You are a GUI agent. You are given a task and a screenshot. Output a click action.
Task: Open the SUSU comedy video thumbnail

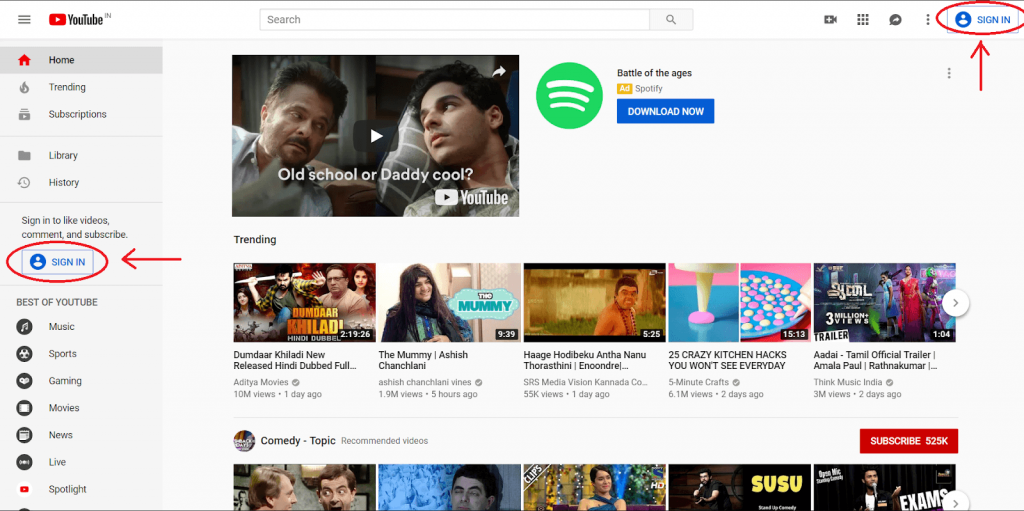click(x=740, y=487)
